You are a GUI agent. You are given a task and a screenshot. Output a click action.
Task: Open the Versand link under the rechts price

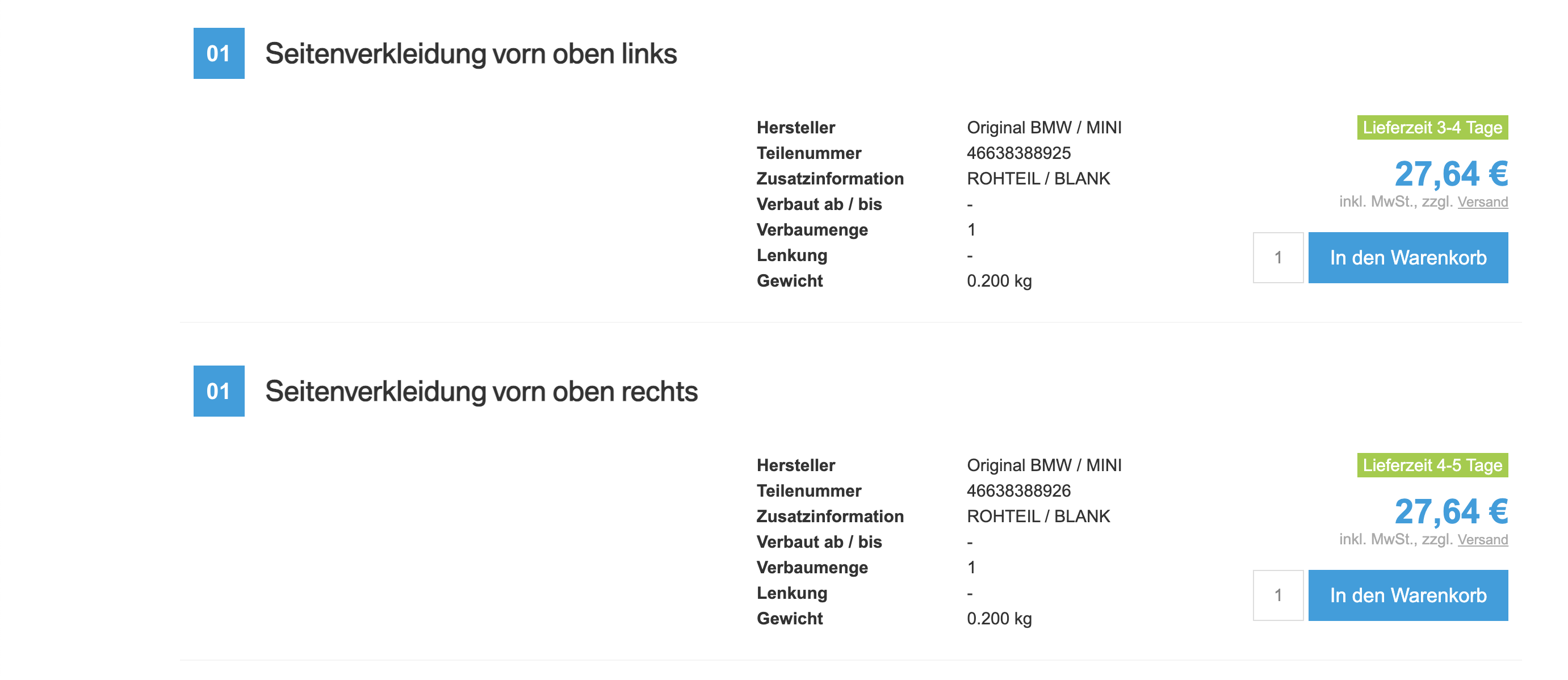[x=1482, y=540]
